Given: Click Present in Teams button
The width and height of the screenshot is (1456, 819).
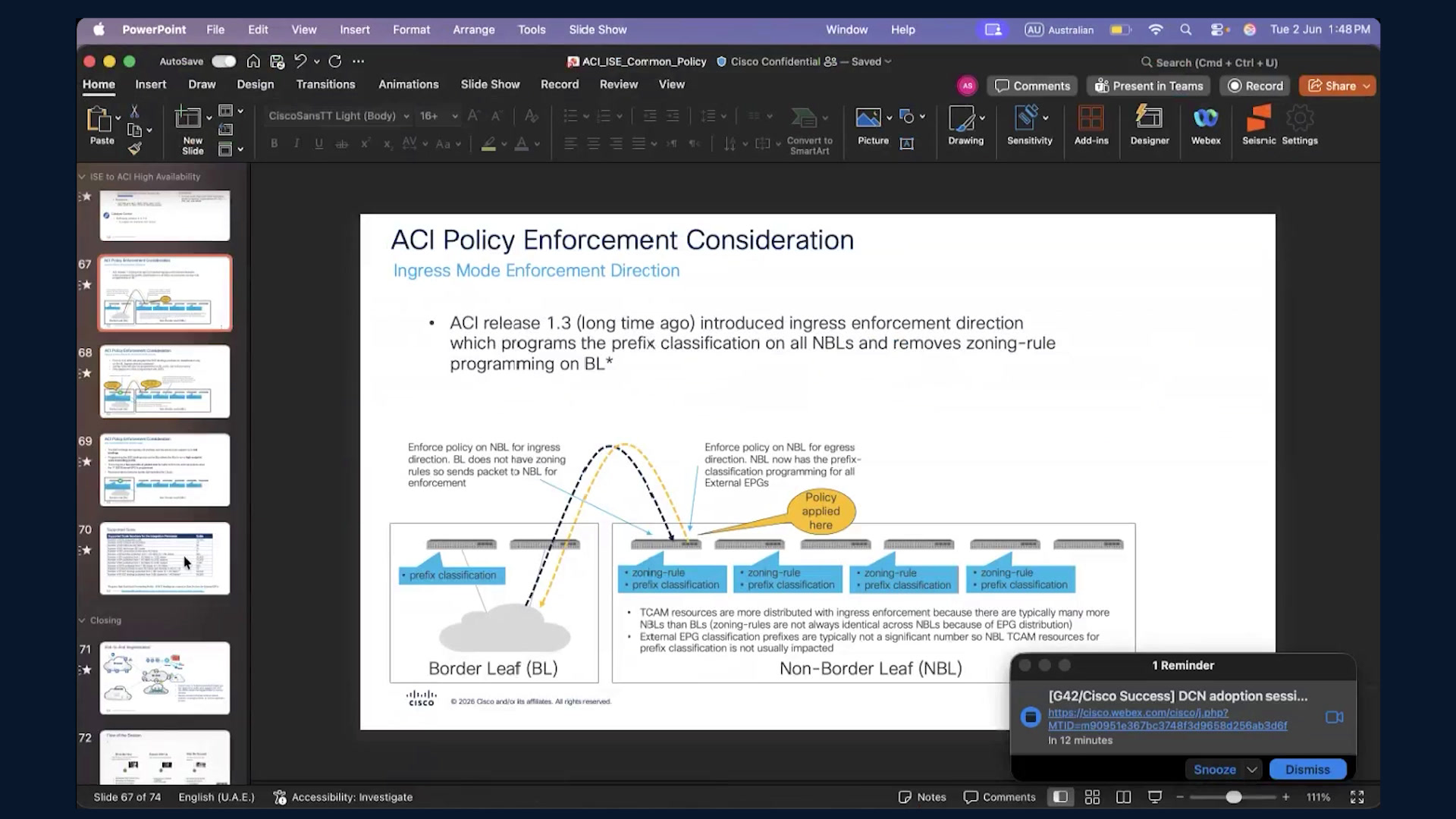Looking at the screenshot, I should click(1149, 86).
